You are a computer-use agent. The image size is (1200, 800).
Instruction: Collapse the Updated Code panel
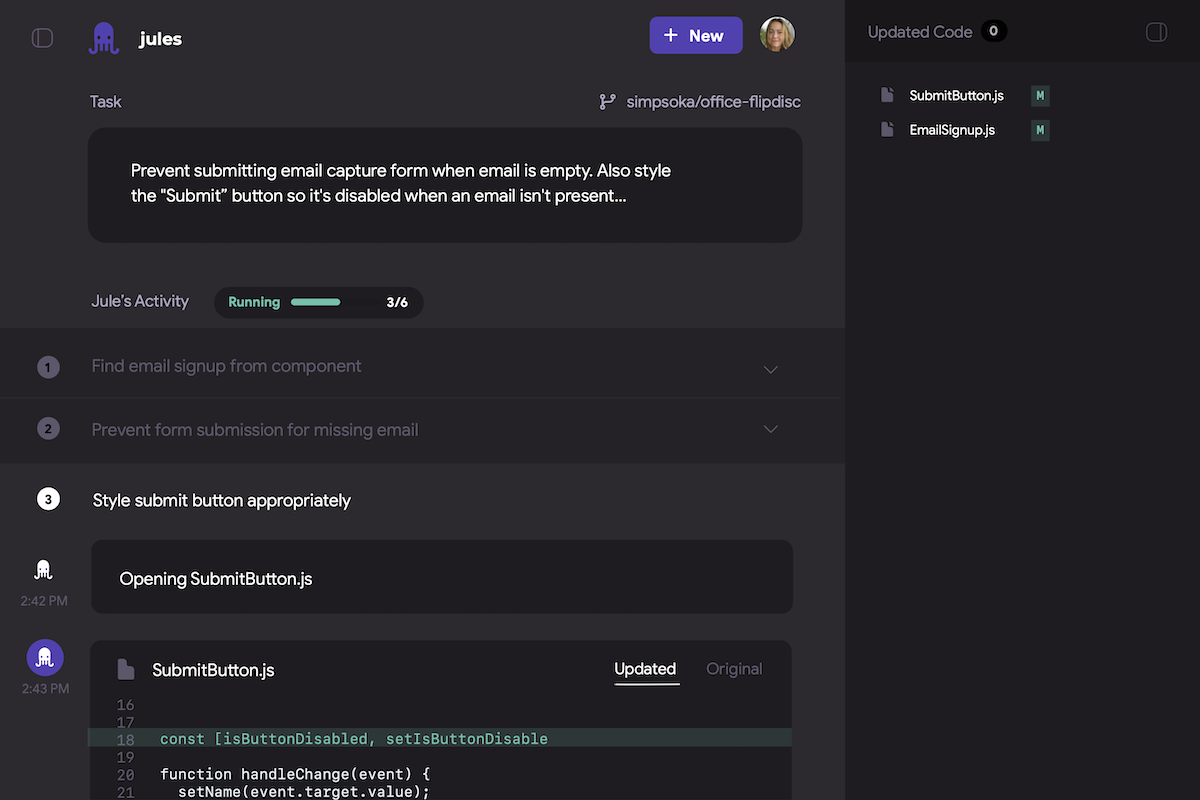[1156, 33]
